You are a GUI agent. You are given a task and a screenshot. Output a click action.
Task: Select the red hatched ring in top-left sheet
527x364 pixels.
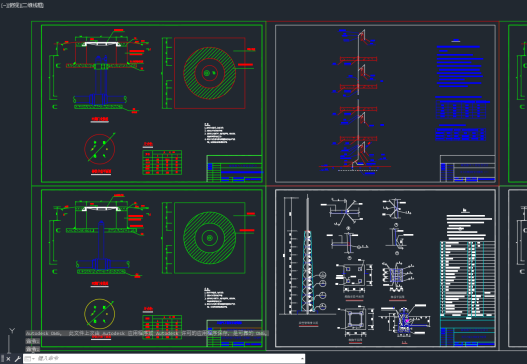click(x=209, y=73)
